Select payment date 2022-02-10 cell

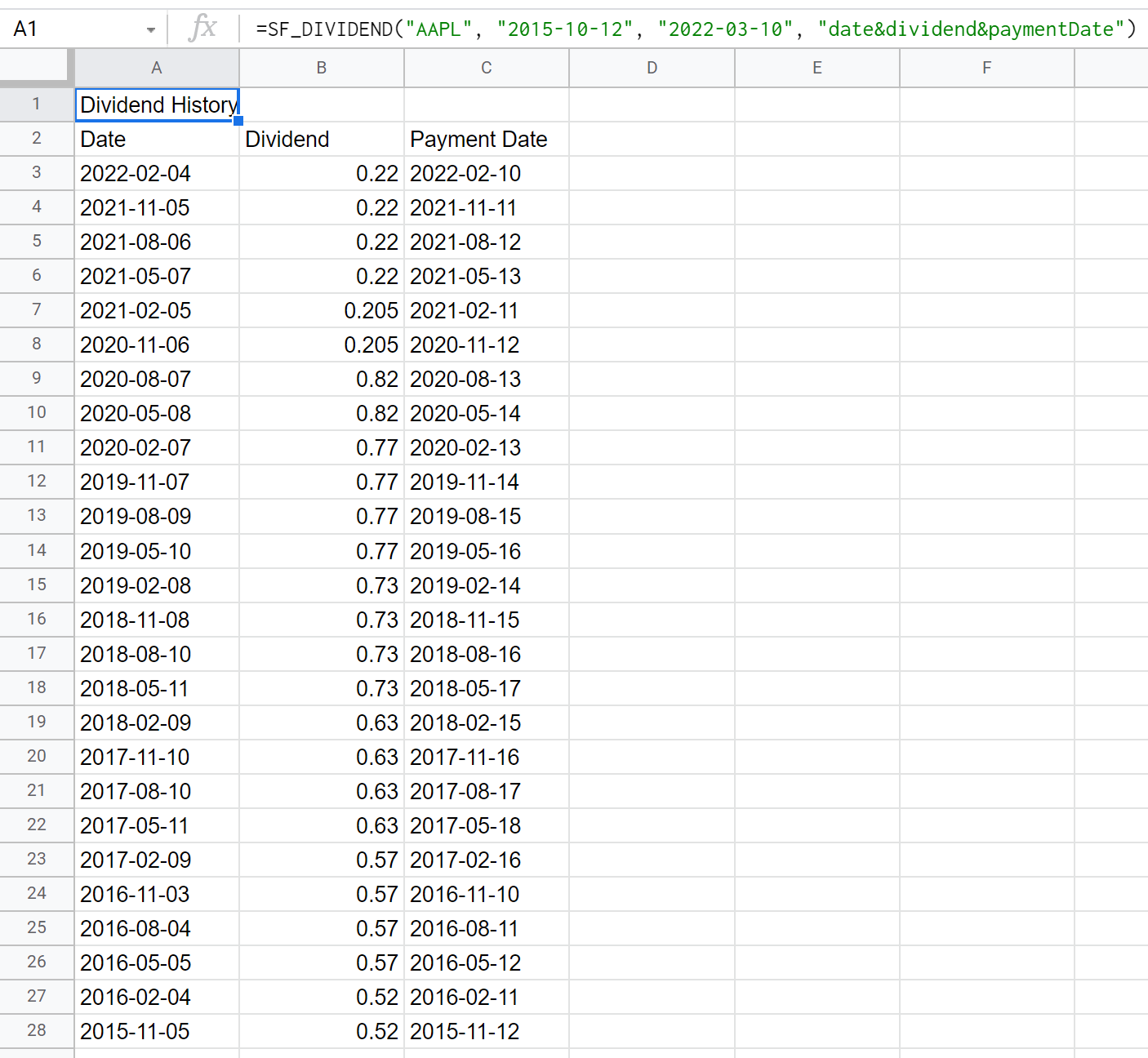click(487, 173)
